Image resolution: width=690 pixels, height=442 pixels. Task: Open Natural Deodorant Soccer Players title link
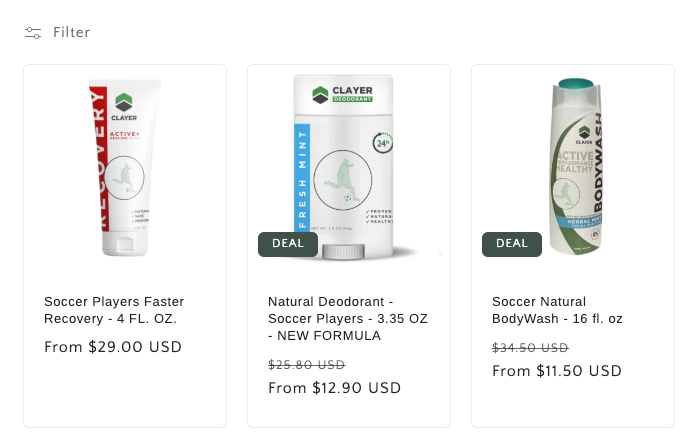348,318
